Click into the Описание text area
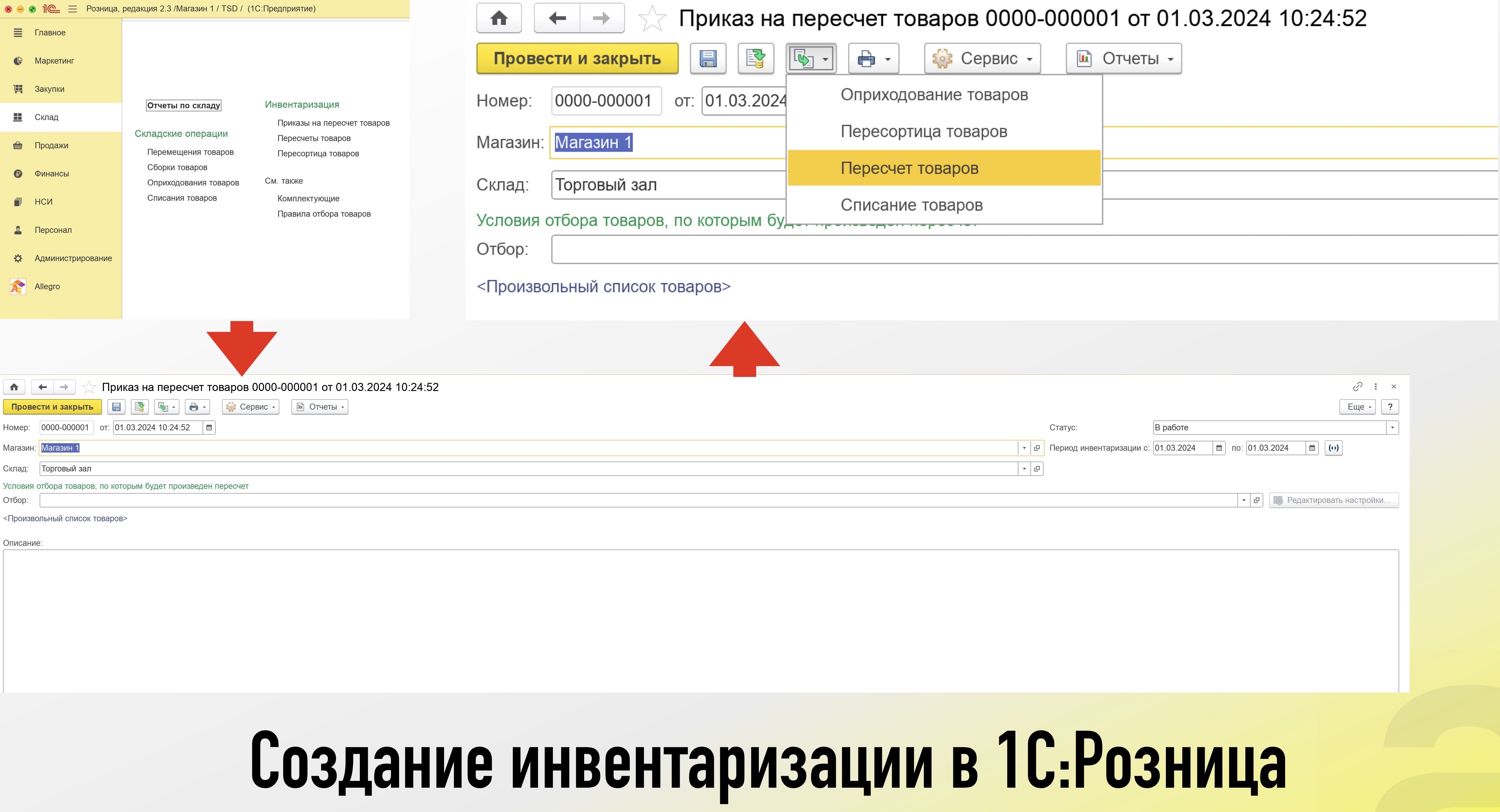The image size is (1500, 812). pos(701,620)
